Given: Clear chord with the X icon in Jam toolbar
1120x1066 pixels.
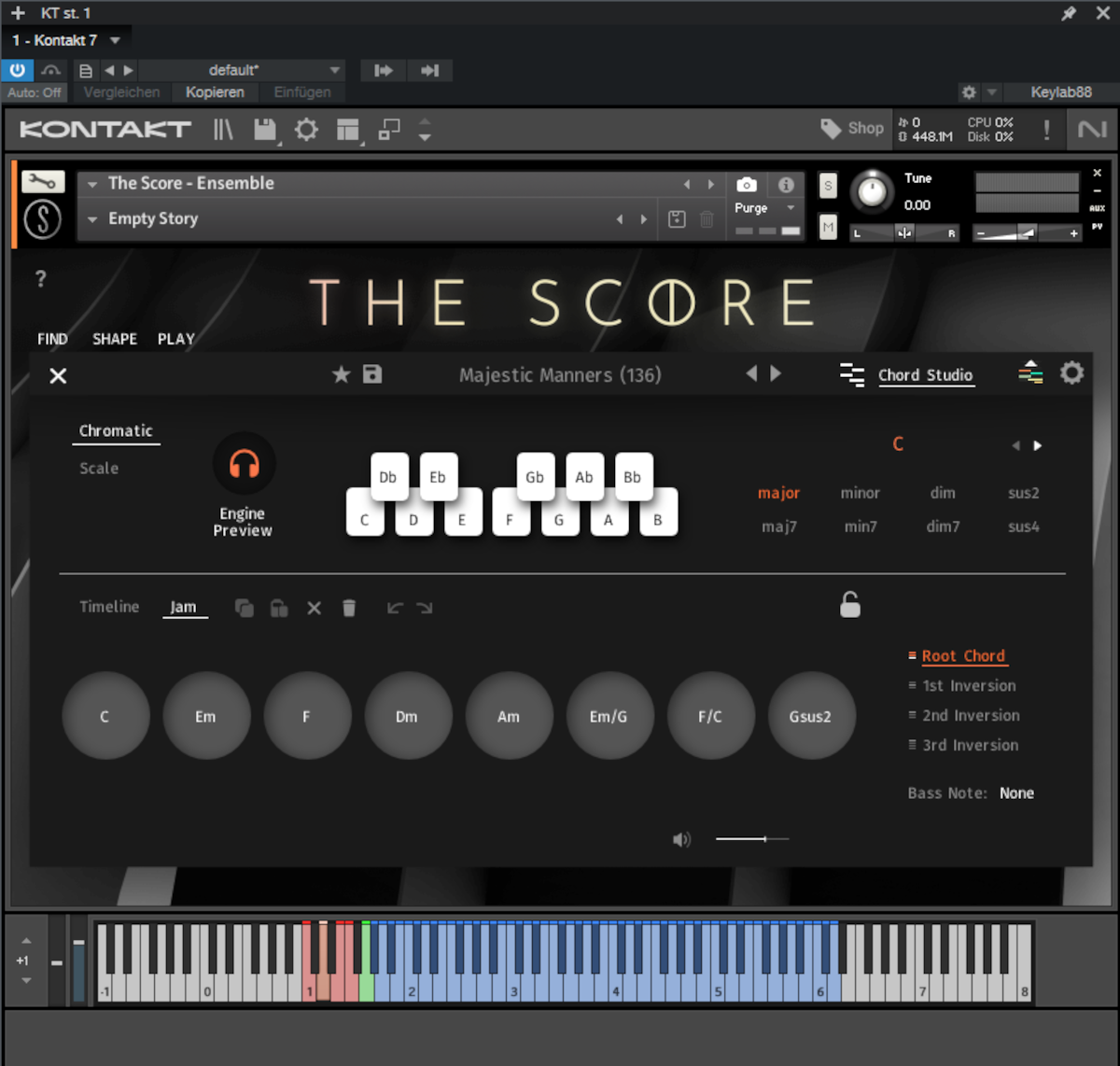Looking at the screenshot, I should (314, 608).
